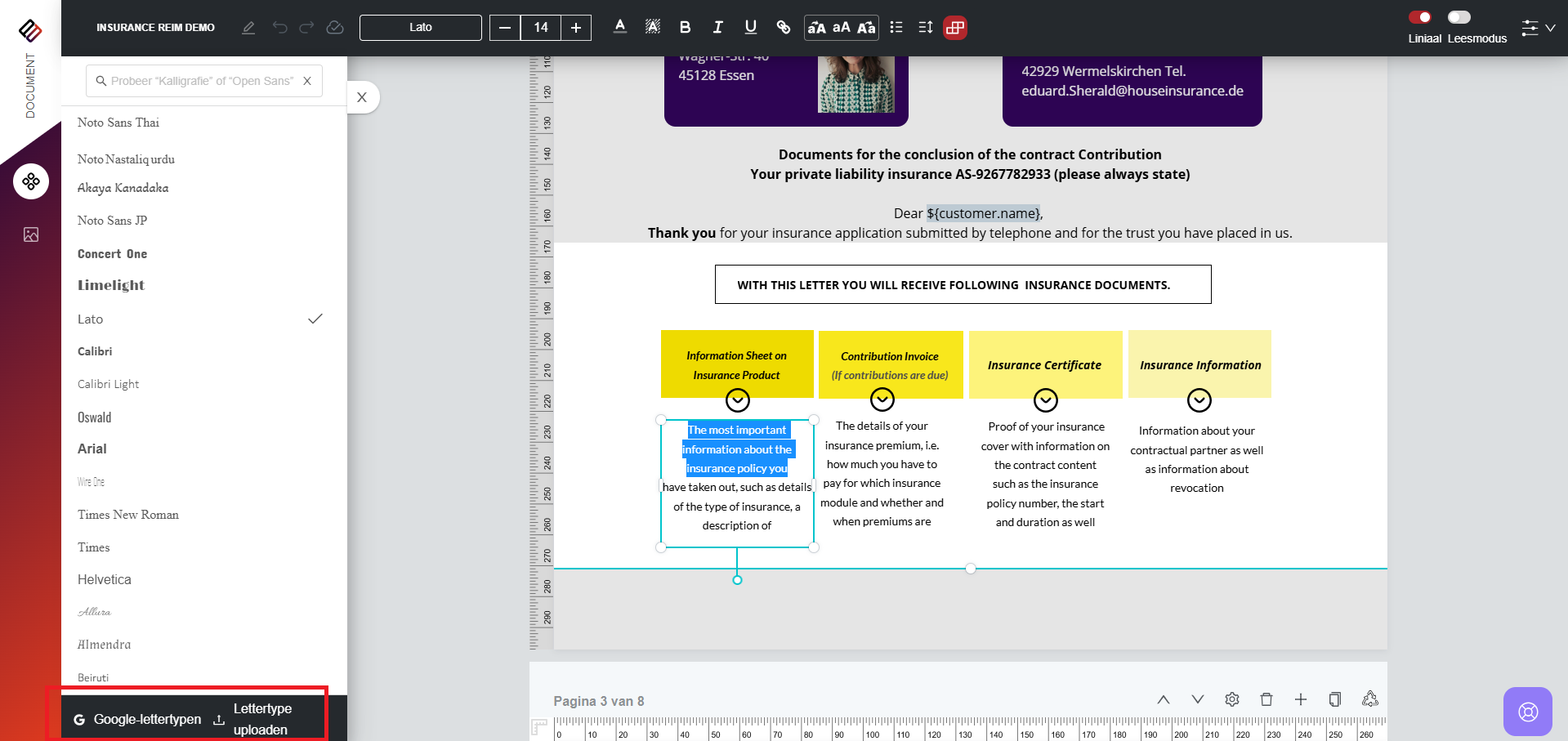Apply italic formatting to selected text
Viewport: 1568px width, 741px height.
pos(717,28)
